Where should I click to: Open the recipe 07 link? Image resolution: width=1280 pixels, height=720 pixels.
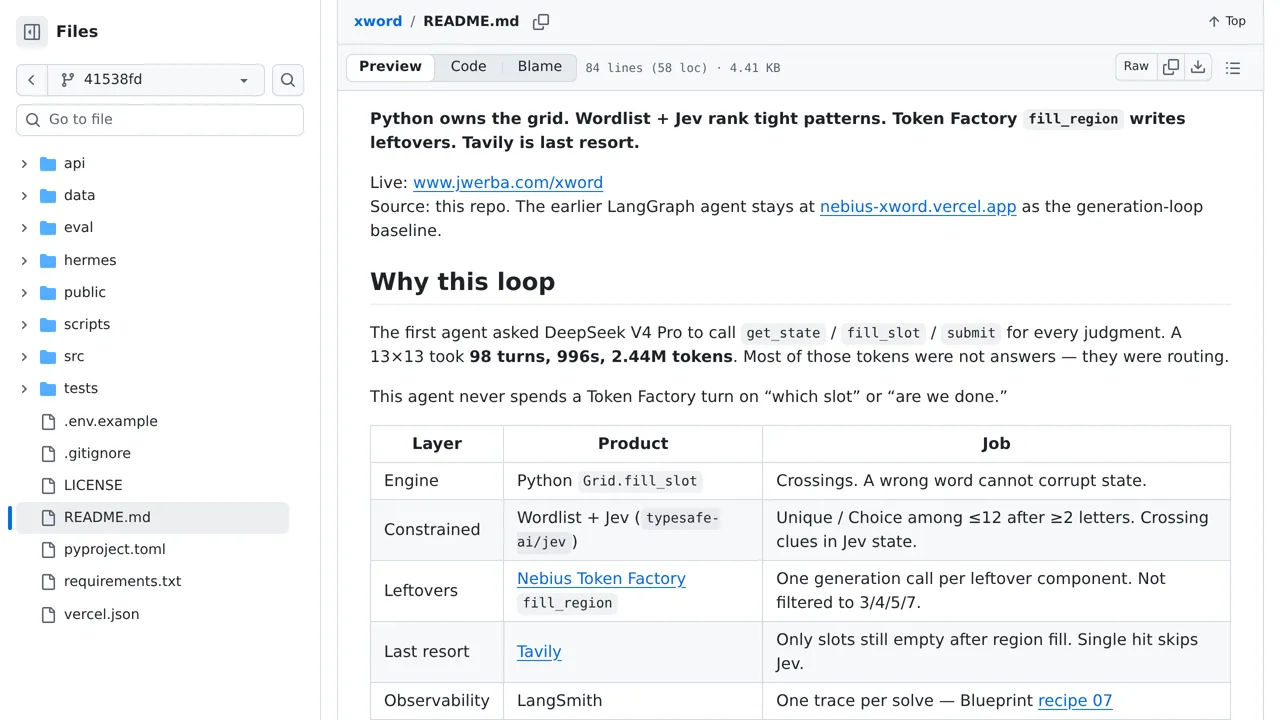point(1075,700)
